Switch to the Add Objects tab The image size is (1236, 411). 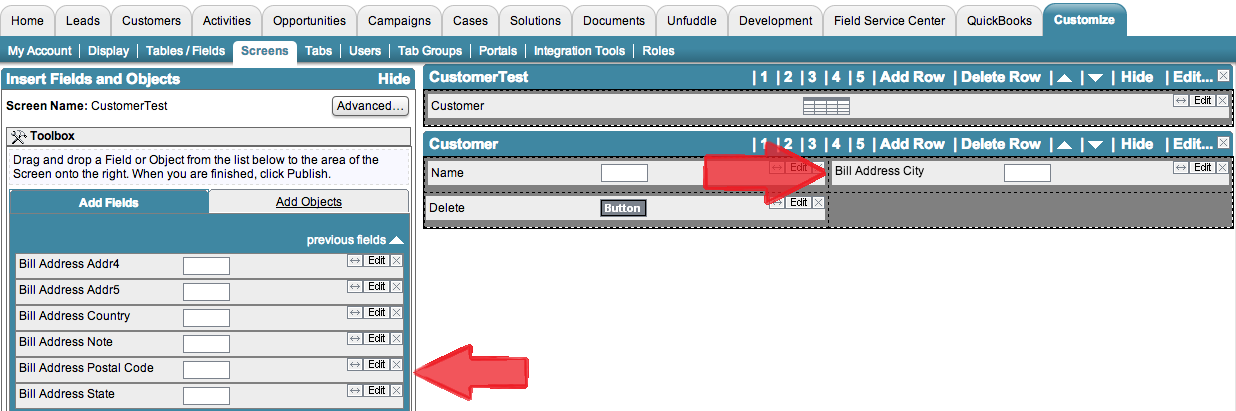(308, 202)
